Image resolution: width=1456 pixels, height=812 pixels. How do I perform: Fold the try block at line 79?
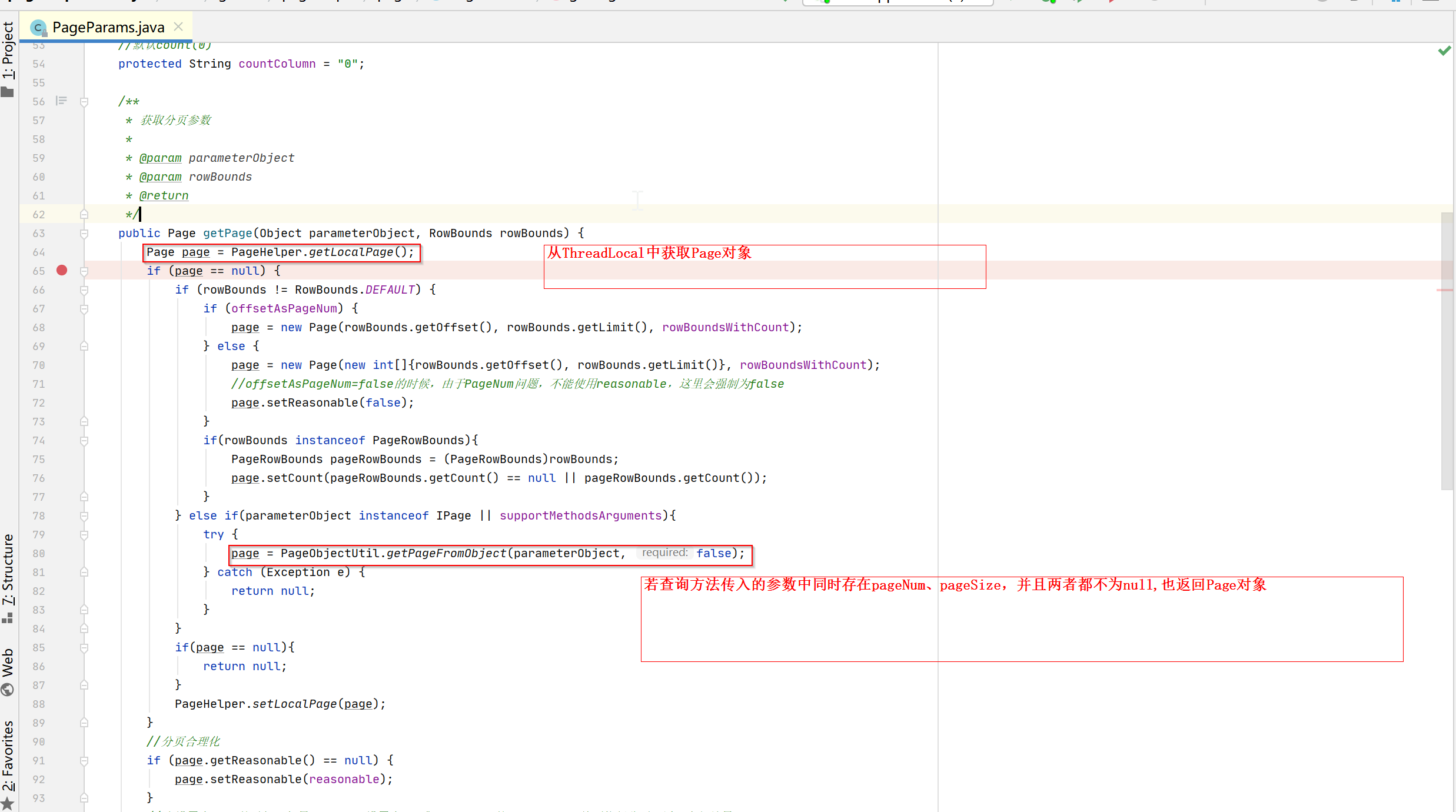[84, 535]
